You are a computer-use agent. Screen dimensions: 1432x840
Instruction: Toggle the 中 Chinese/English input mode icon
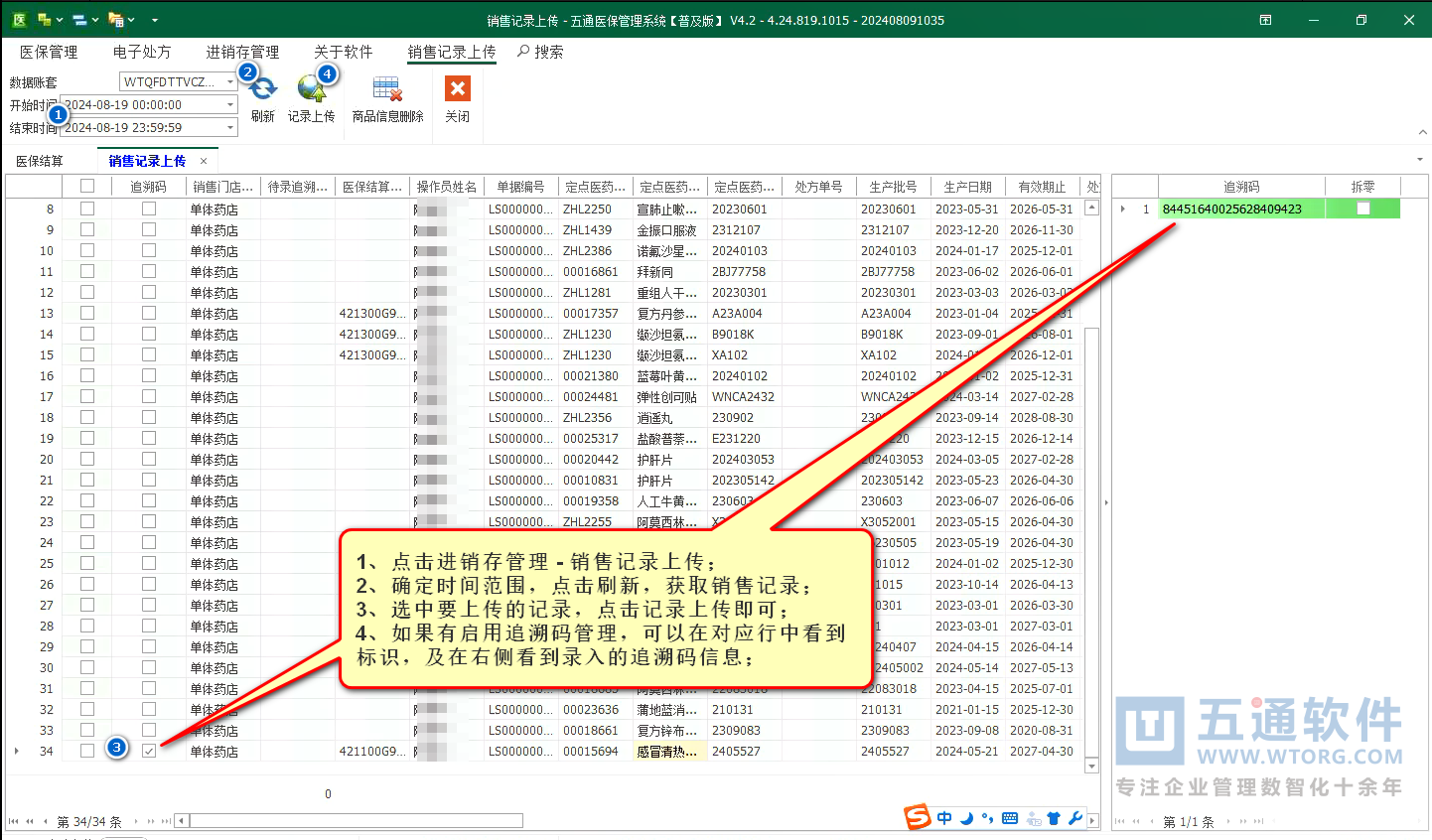tap(944, 818)
